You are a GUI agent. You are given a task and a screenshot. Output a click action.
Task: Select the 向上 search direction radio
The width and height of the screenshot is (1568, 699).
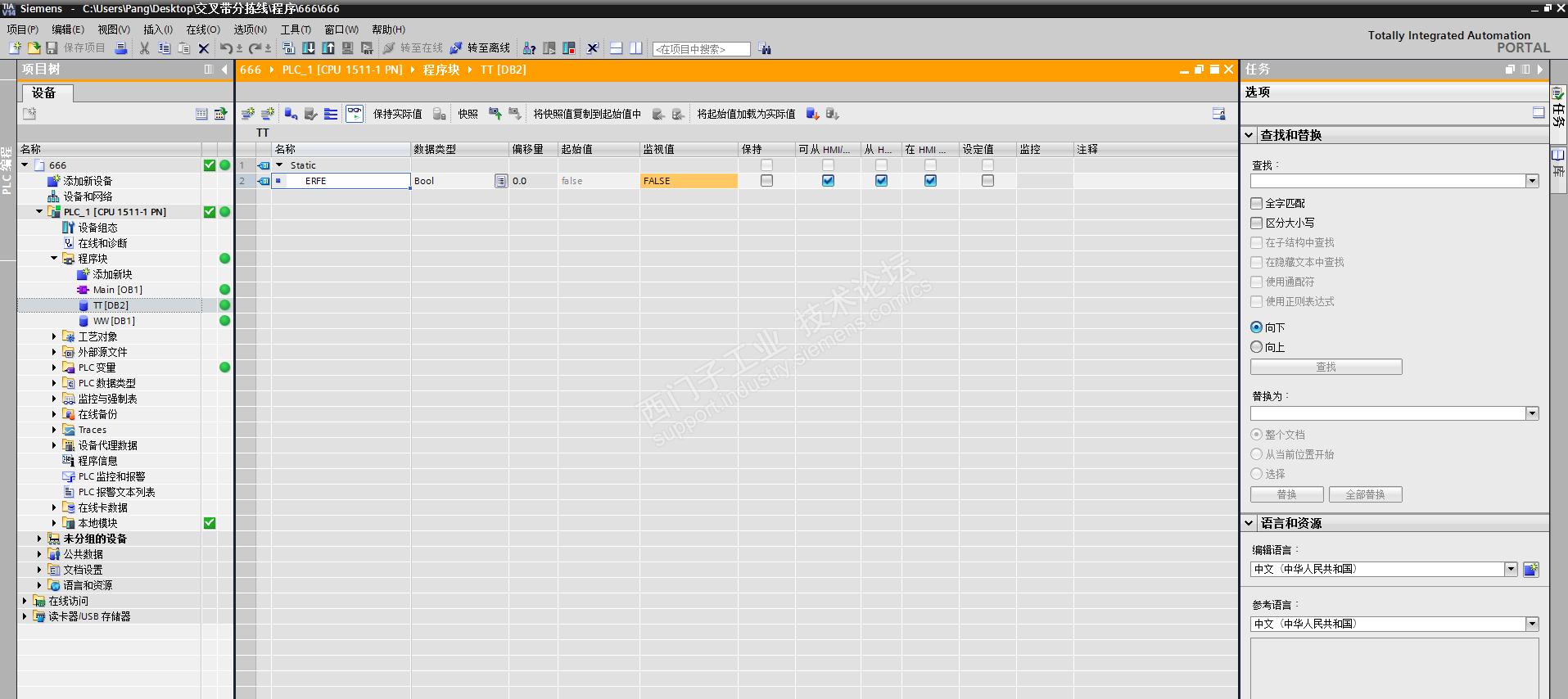tap(1257, 347)
